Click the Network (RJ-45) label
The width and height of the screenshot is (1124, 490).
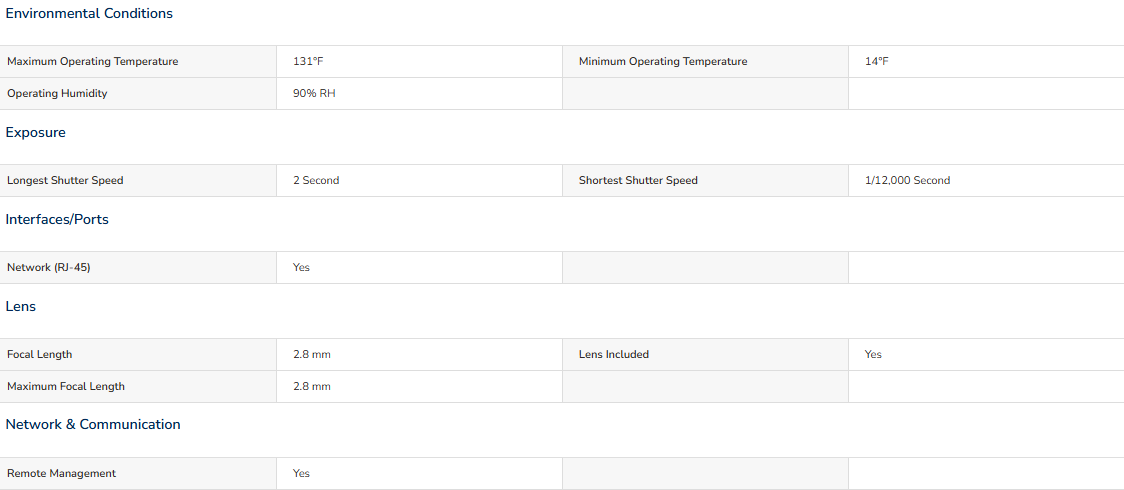[x=49, y=267]
